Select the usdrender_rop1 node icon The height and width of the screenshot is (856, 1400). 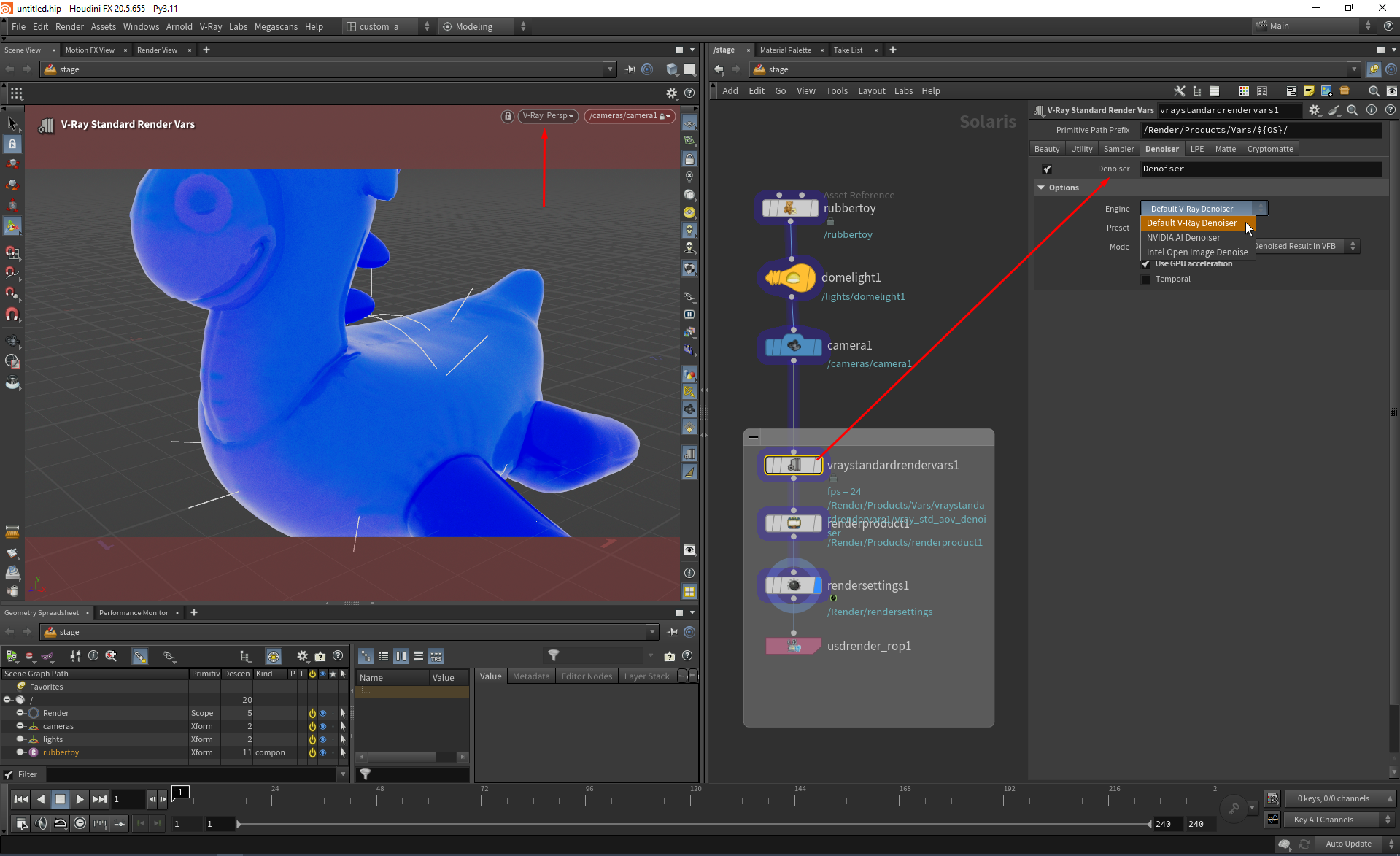[x=793, y=646]
